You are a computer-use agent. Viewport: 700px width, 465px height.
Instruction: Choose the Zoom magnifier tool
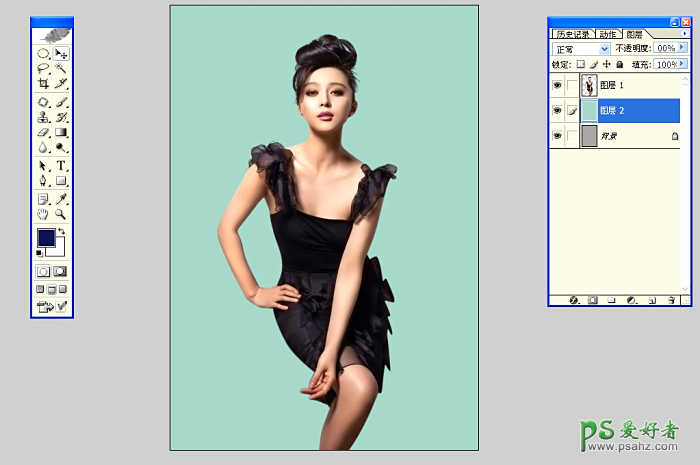tap(61, 214)
